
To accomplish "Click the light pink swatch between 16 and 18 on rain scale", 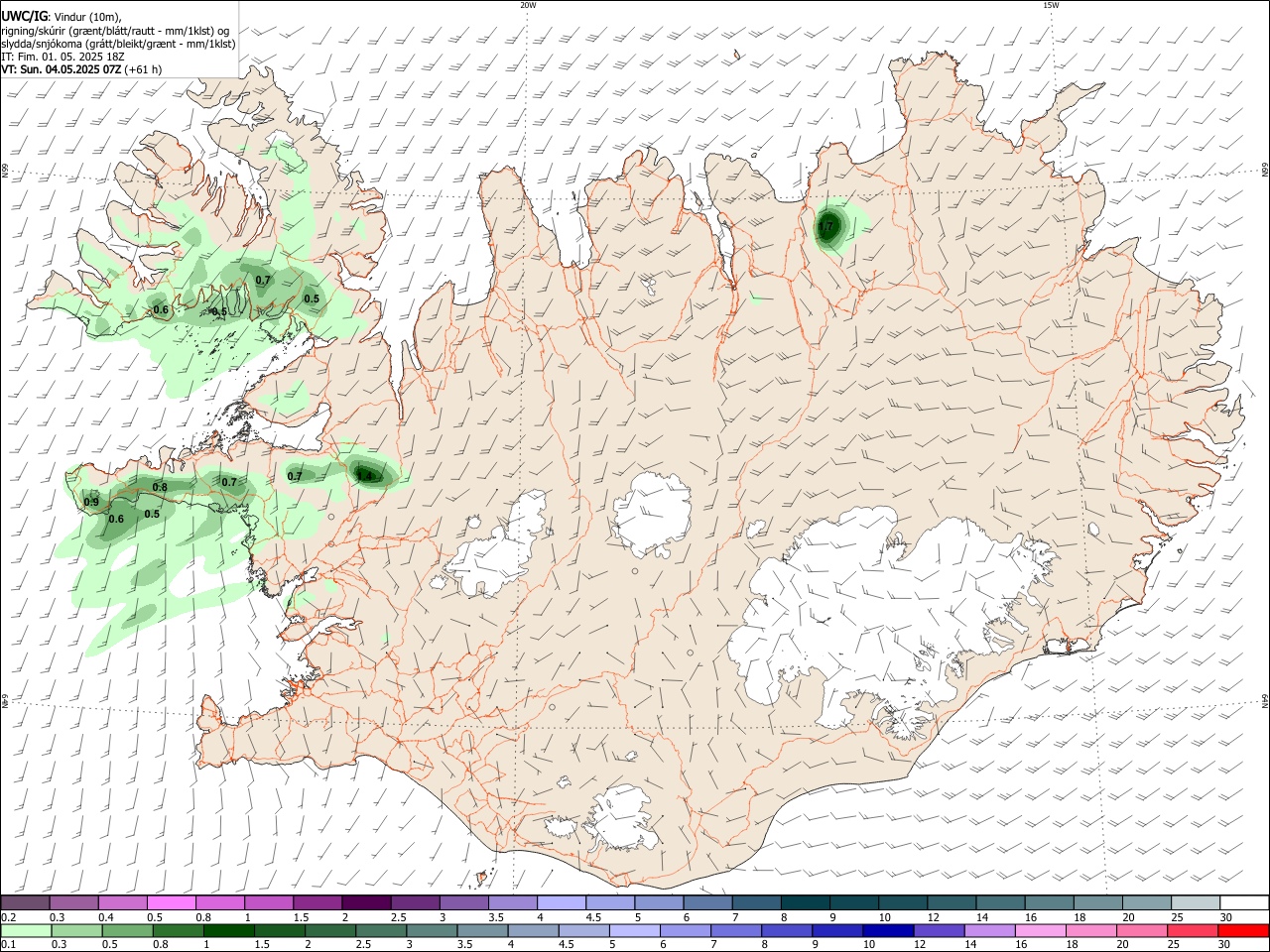I will pos(1040,930).
